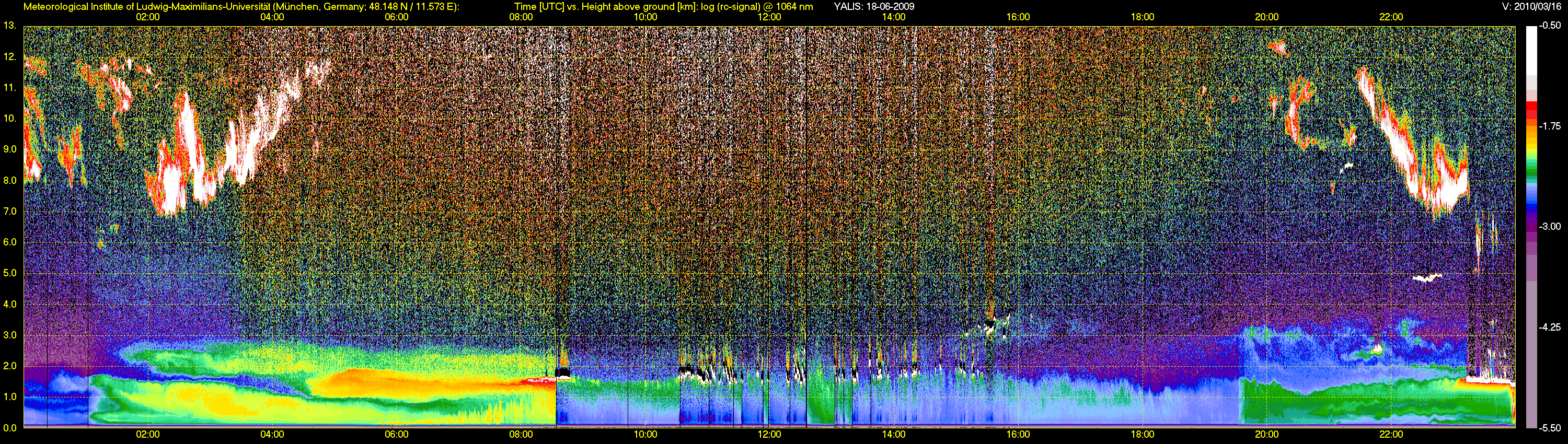Pick the '-4.25' color scale value
The image size is (1568, 444).
pyautogui.click(x=1550, y=327)
